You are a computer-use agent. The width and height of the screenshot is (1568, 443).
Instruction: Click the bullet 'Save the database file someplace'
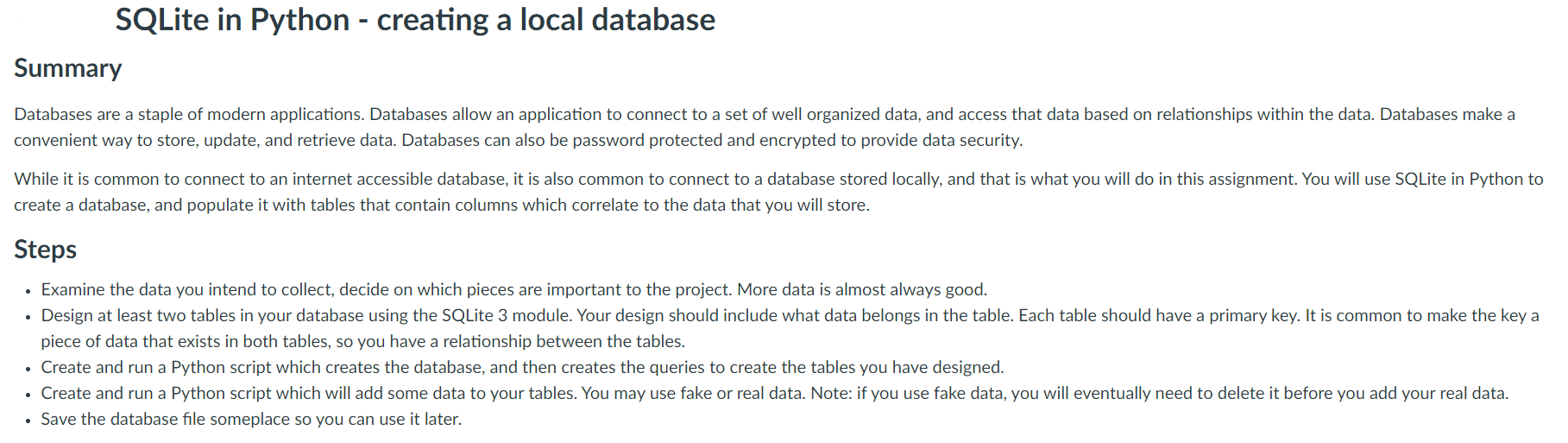point(251,419)
